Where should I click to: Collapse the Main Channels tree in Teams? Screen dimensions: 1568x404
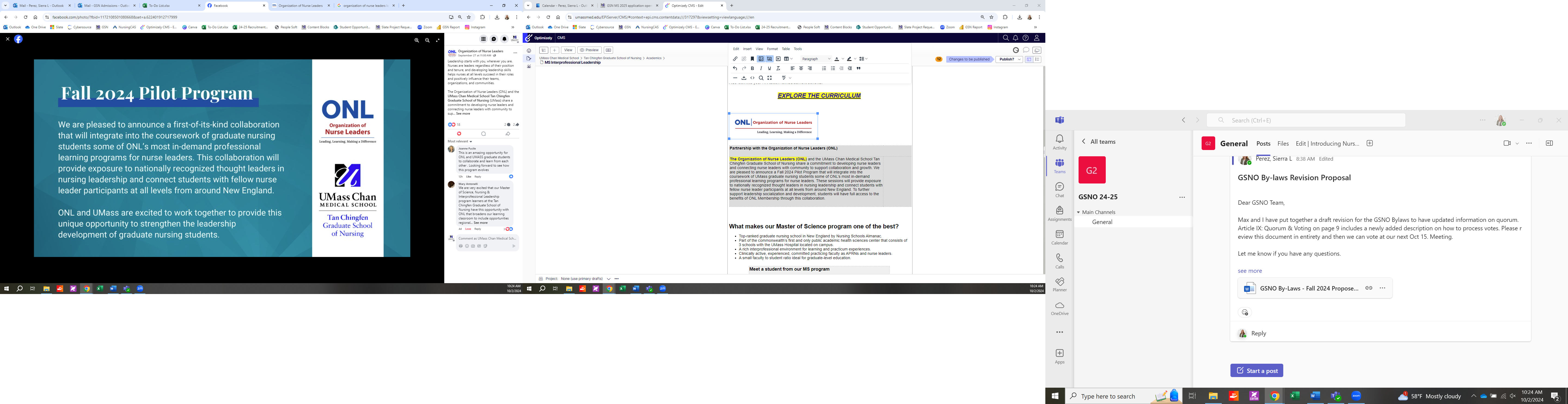1079,212
